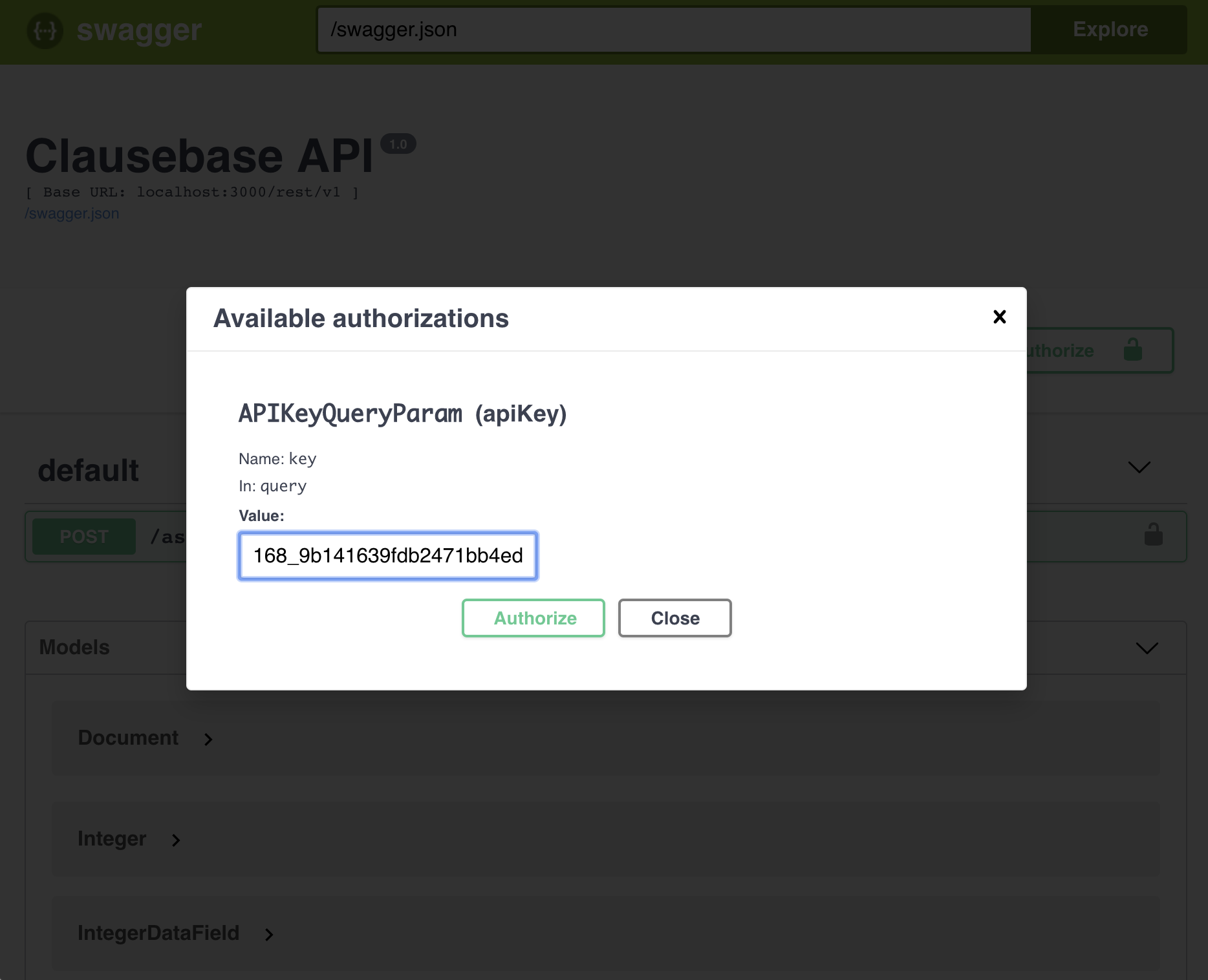Screen dimensions: 1208x980
Task: Click the swagger logo icon
Action: tap(45, 30)
